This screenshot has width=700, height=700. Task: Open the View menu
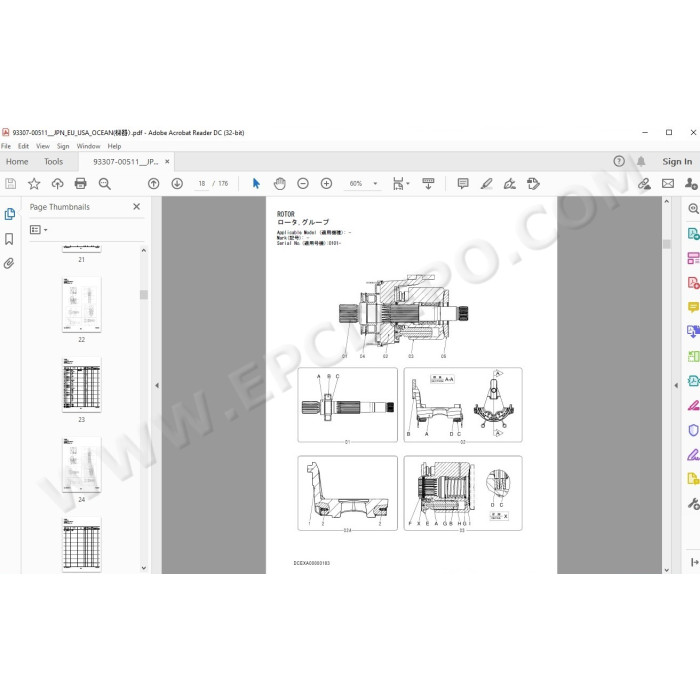[43, 146]
